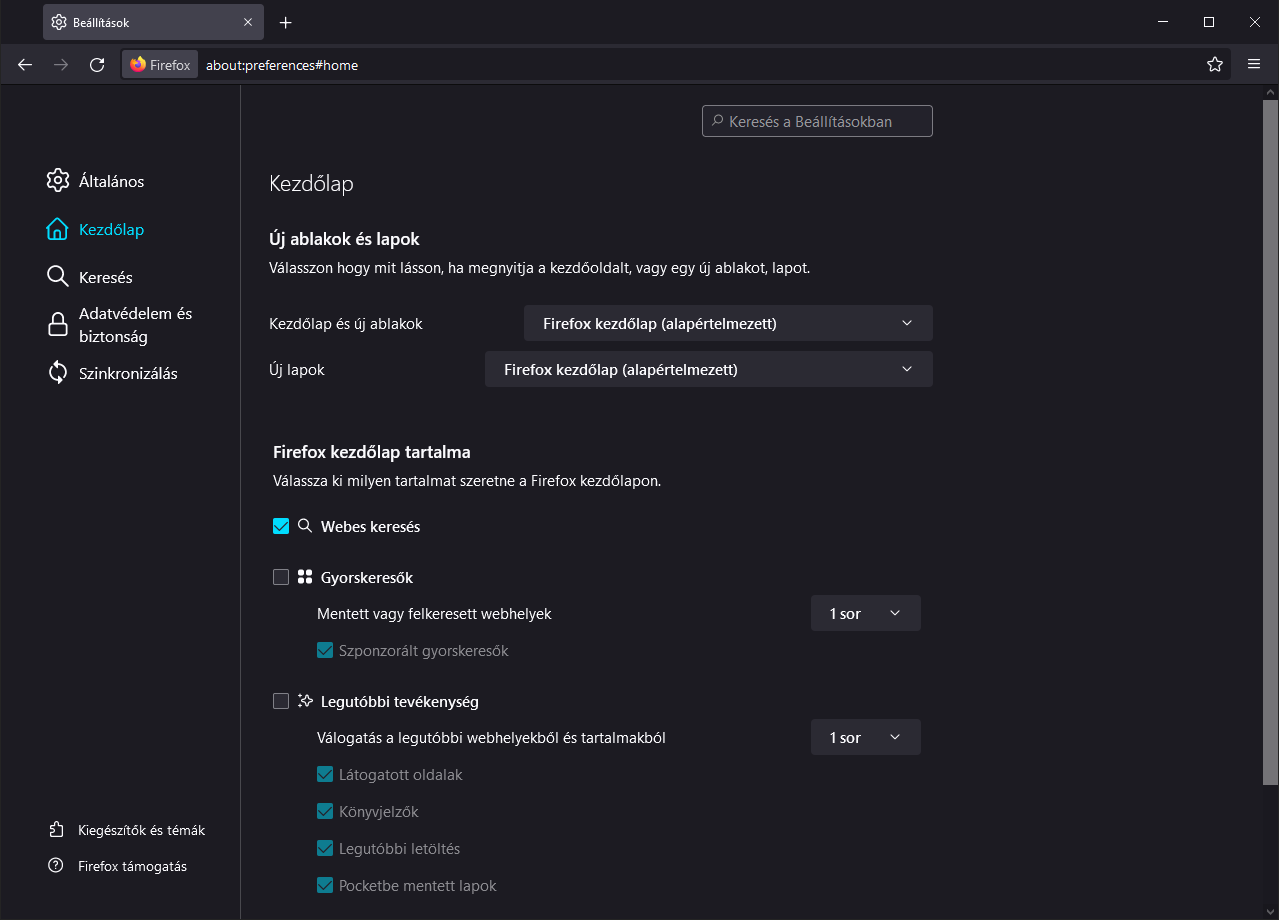Uncheck the Webes keresés checkbox

[281, 526]
